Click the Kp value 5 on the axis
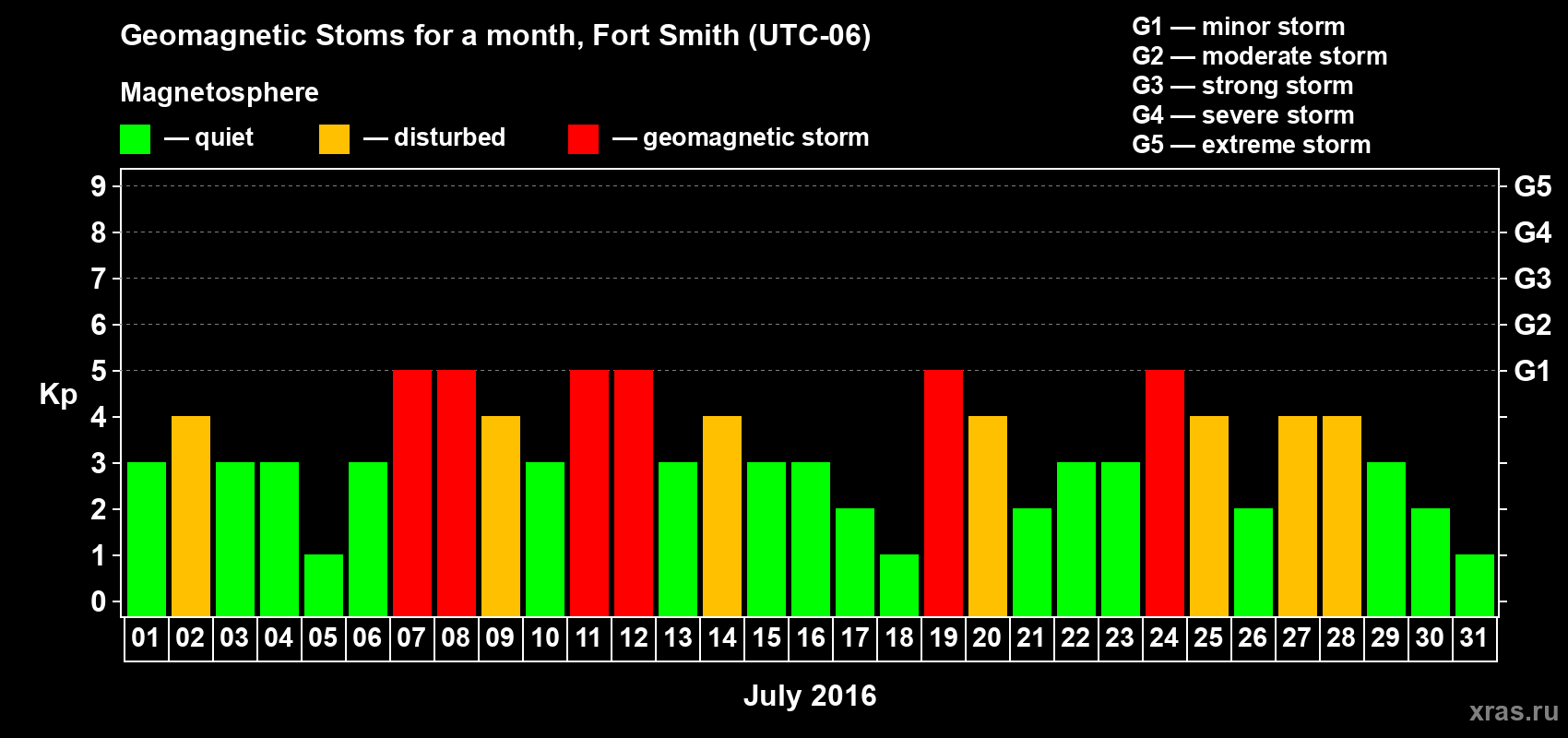Screen dimensions: 1568x738 (x=99, y=371)
